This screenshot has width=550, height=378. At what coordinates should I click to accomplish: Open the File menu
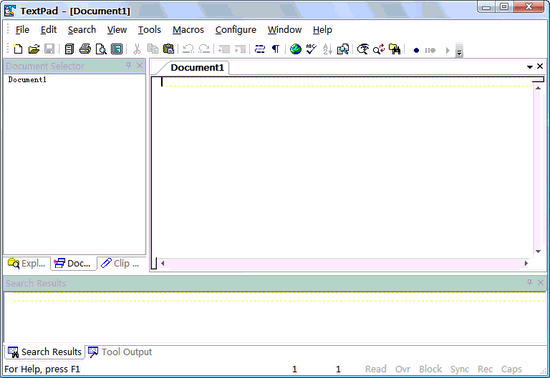click(22, 30)
